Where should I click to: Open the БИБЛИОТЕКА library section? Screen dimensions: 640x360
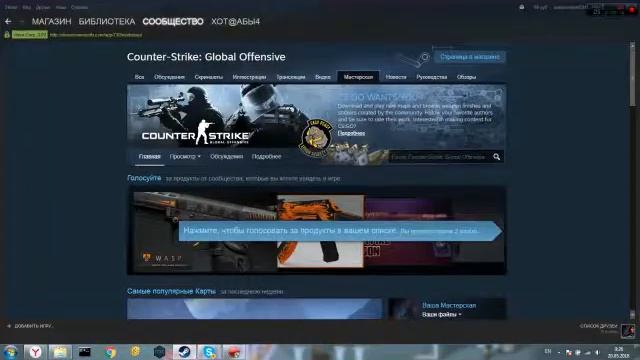pos(107,21)
